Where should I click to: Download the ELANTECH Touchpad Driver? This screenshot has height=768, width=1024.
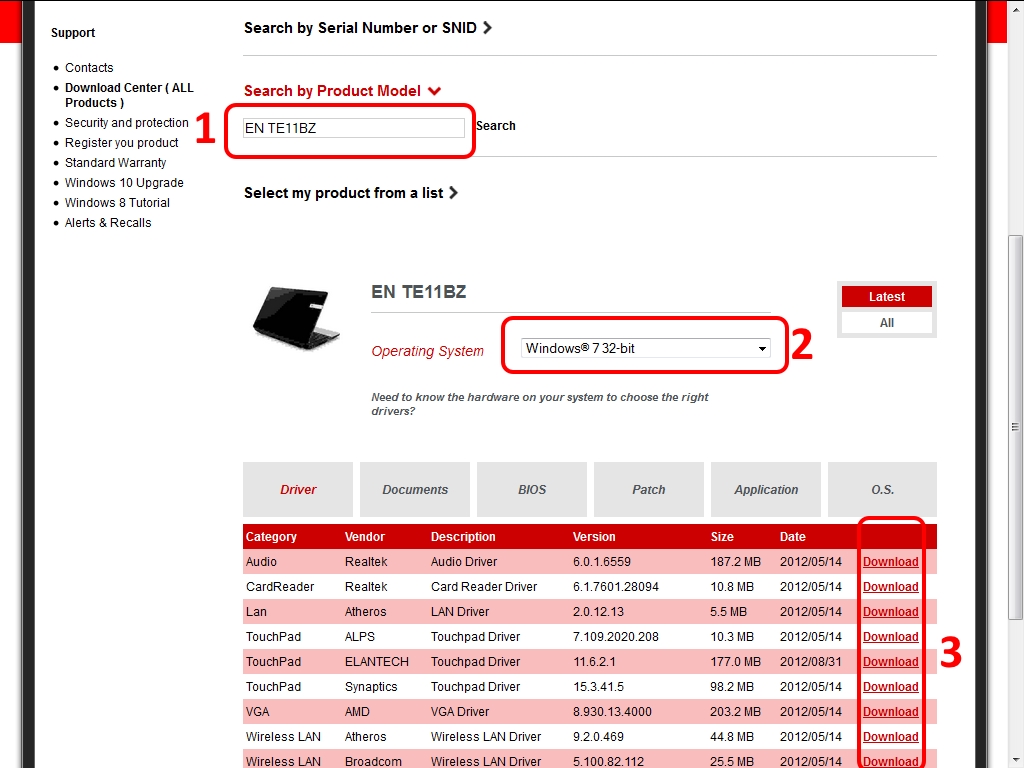pyautogui.click(x=890, y=662)
